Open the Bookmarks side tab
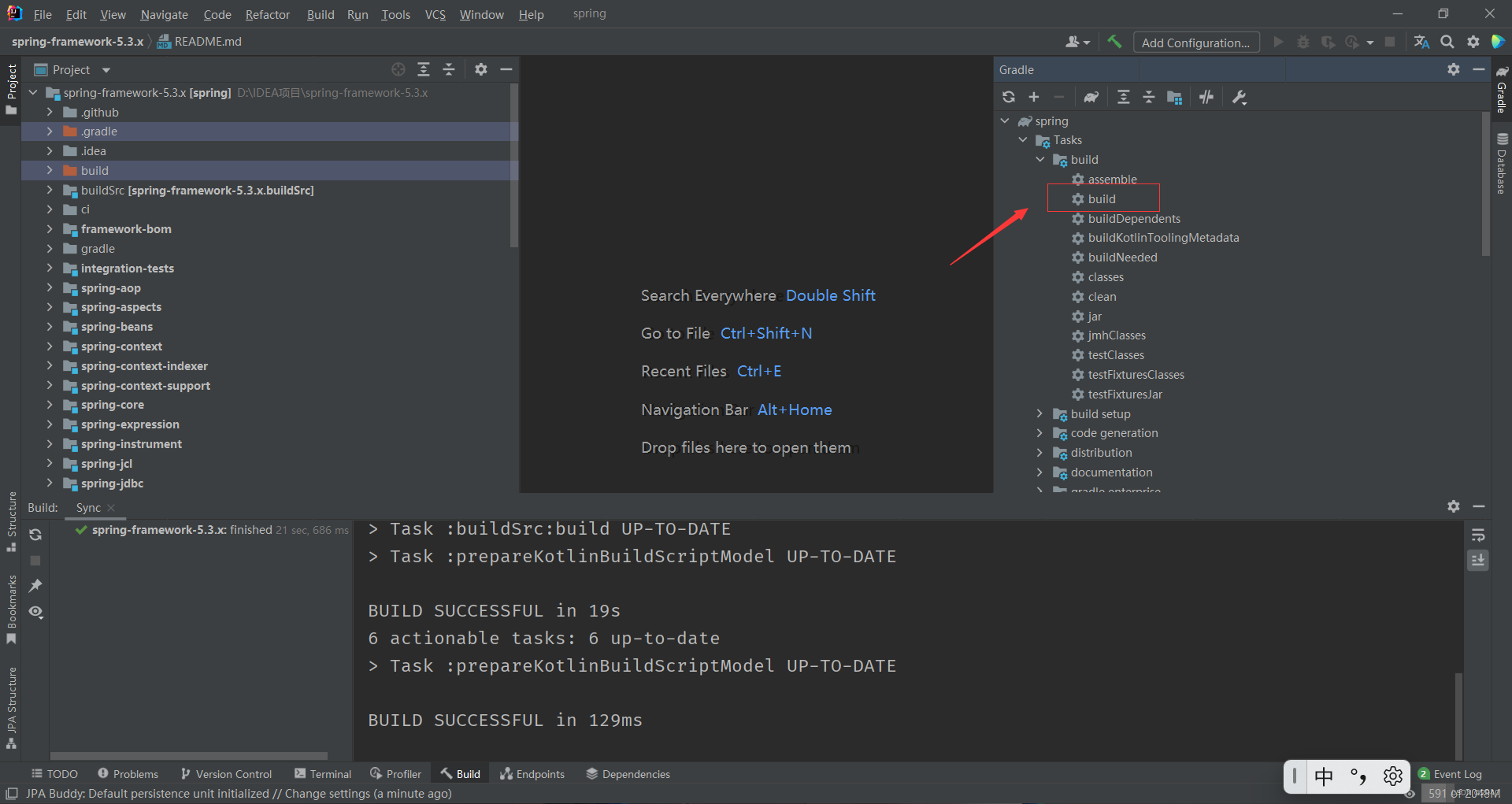Viewport: 1512px width, 804px height. coord(12,610)
